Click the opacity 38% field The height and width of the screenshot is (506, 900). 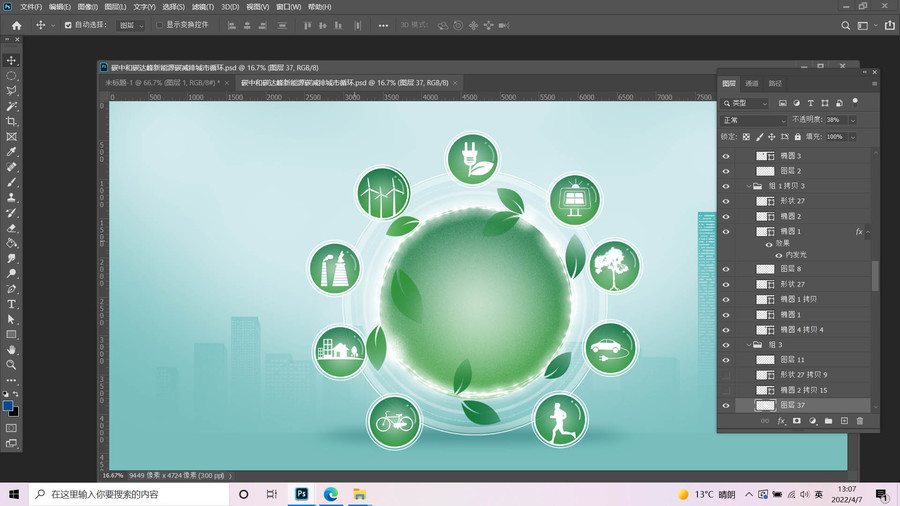coord(835,120)
